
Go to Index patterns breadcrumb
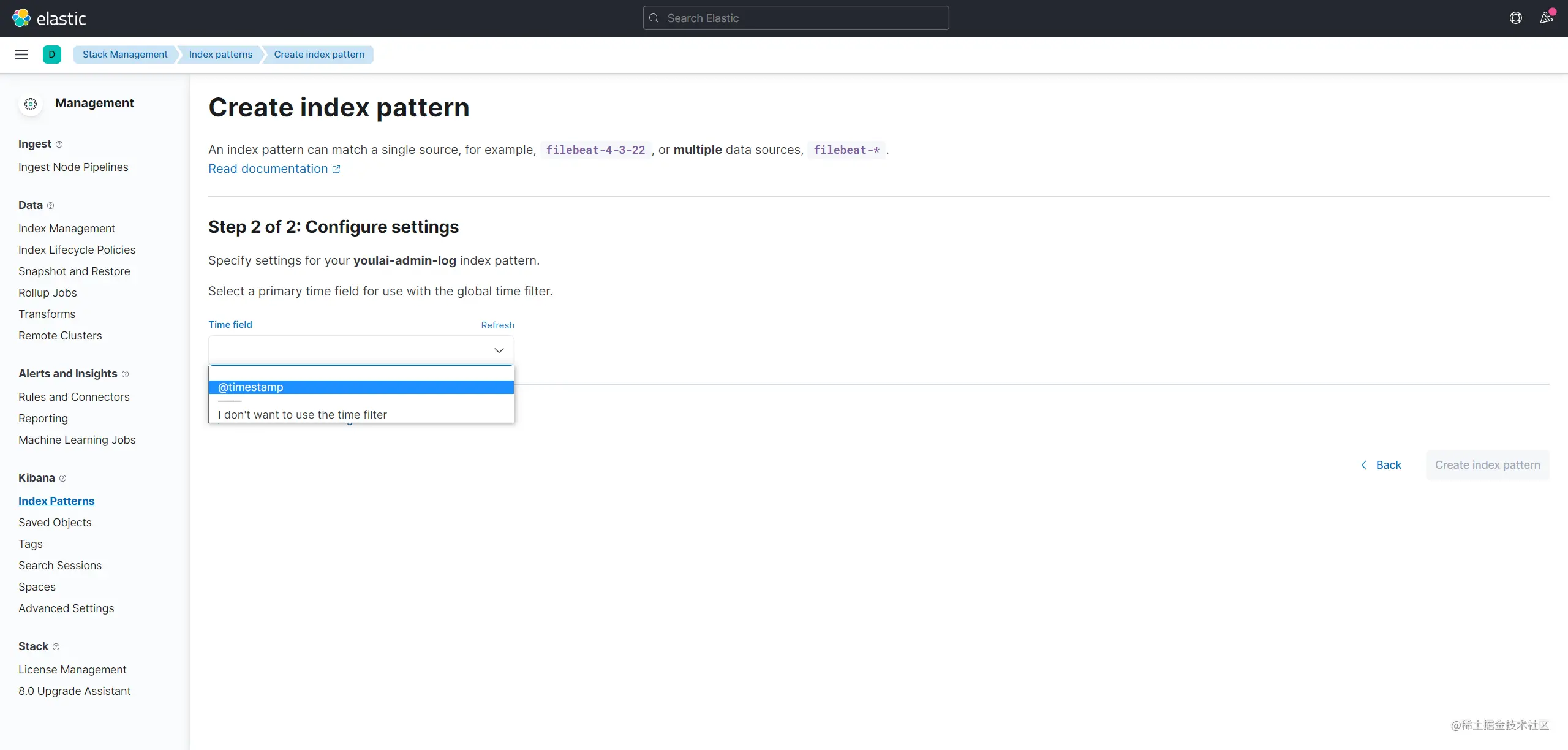click(221, 55)
